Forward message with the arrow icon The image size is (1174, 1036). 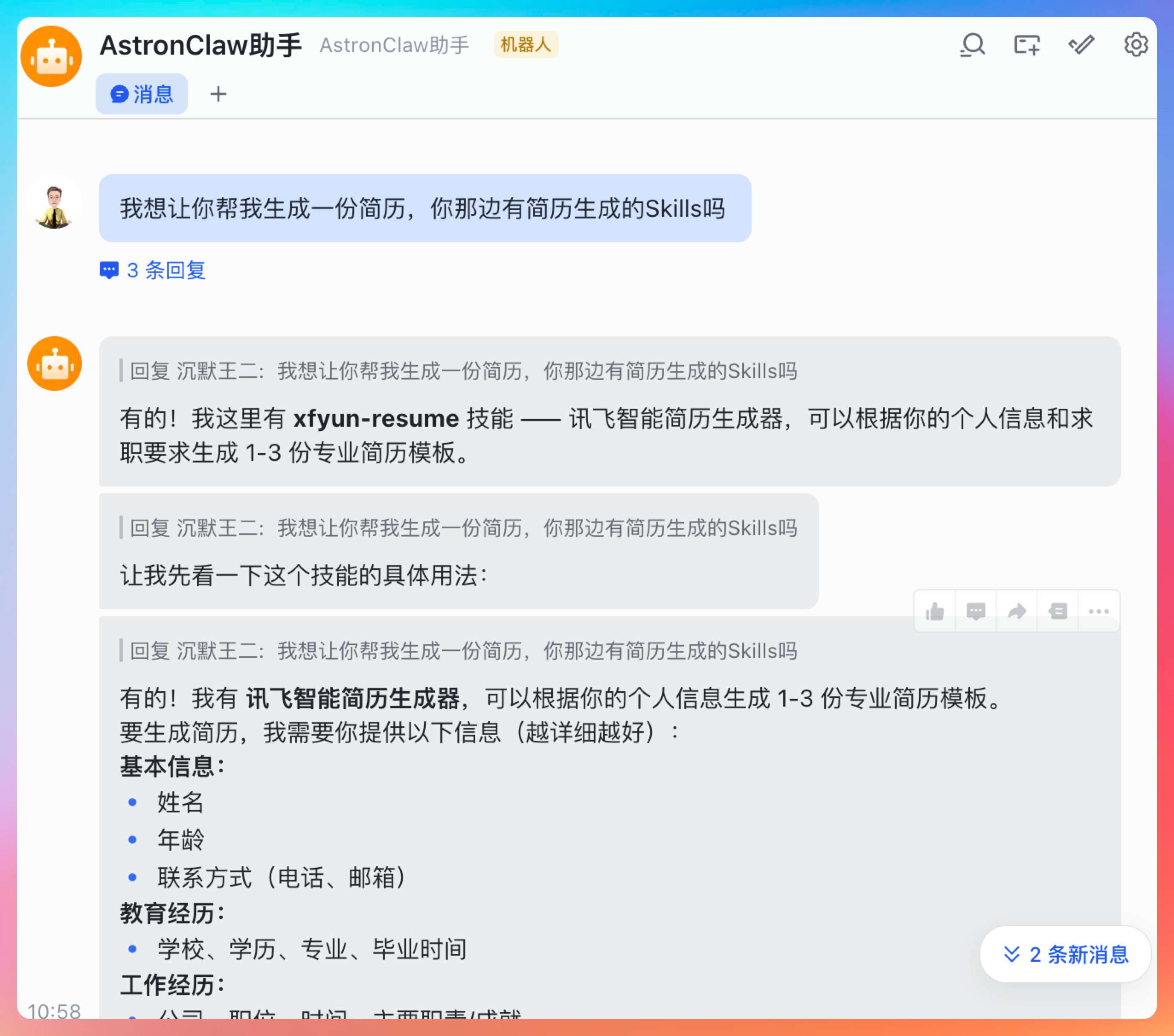1017,611
